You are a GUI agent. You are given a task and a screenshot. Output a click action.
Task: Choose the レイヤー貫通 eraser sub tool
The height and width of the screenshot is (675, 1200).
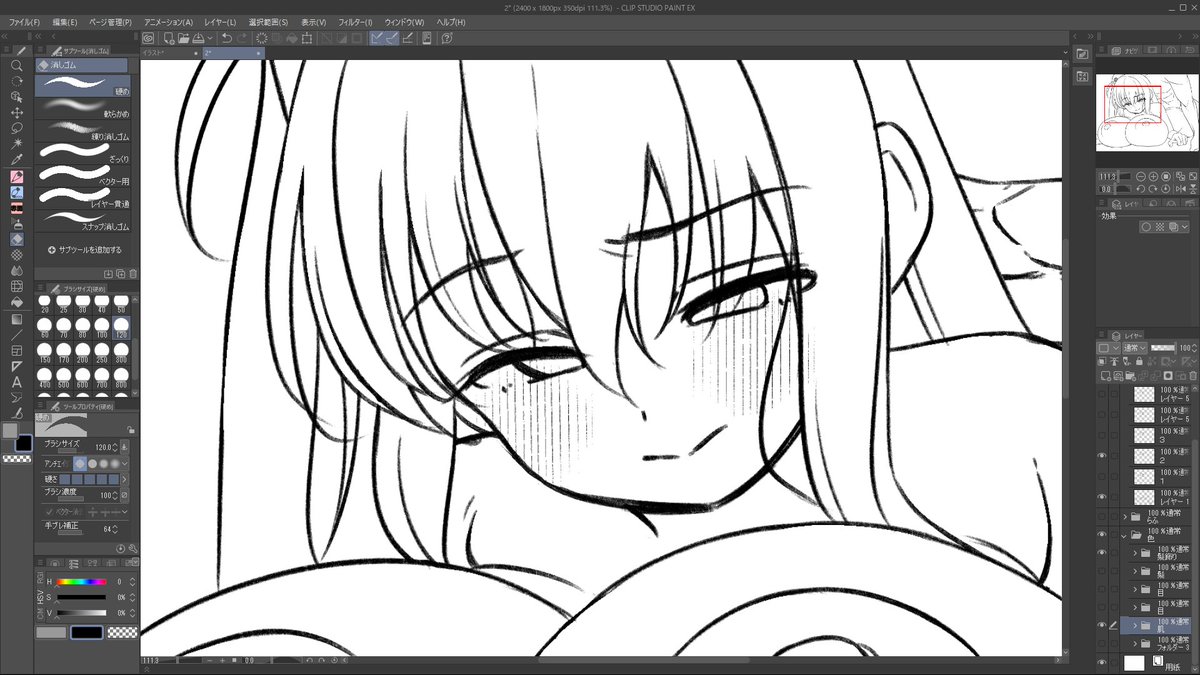[x=82, y=198]
